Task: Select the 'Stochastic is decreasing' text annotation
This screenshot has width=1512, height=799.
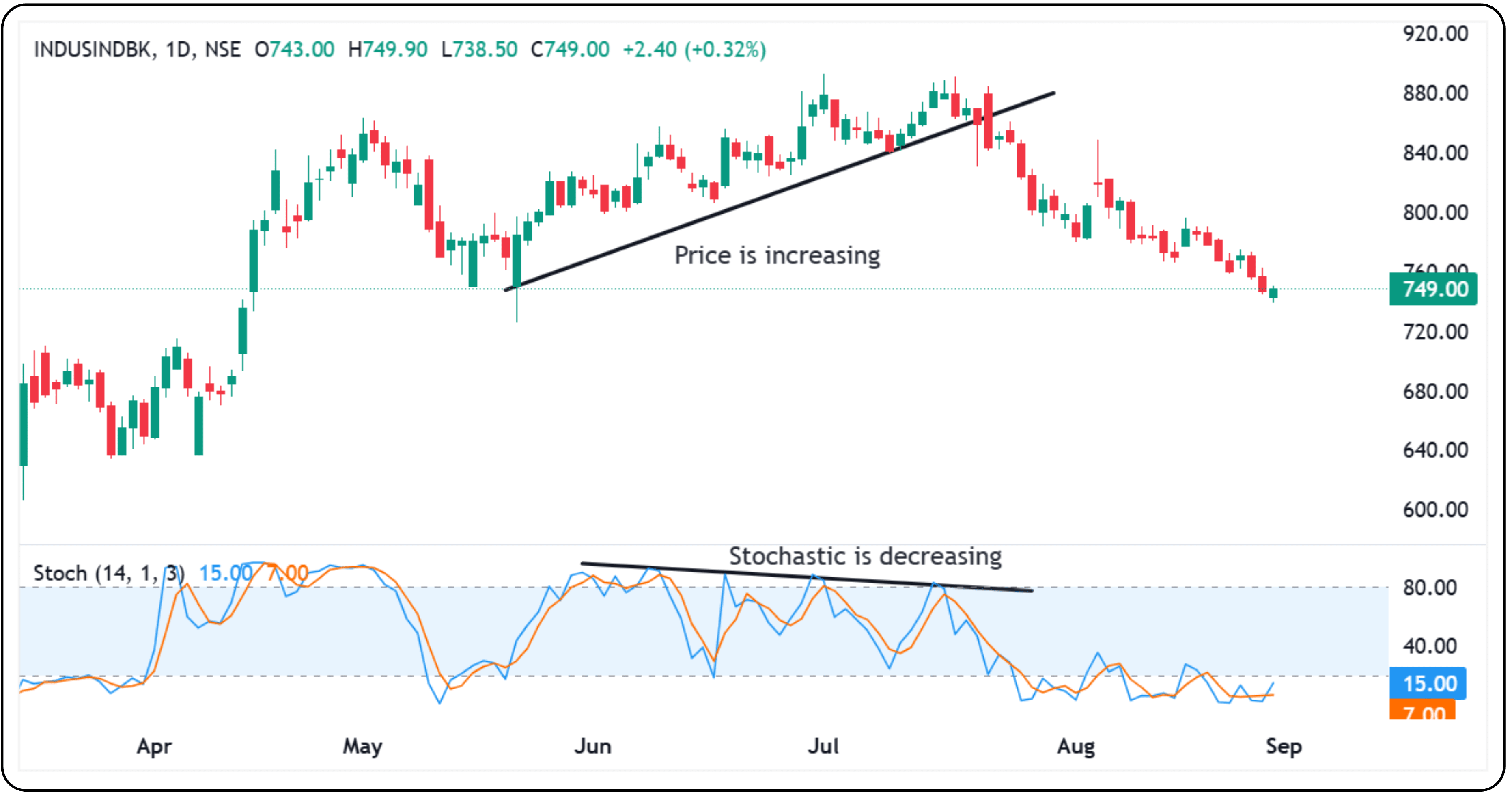Action: (x=865, y=556)
